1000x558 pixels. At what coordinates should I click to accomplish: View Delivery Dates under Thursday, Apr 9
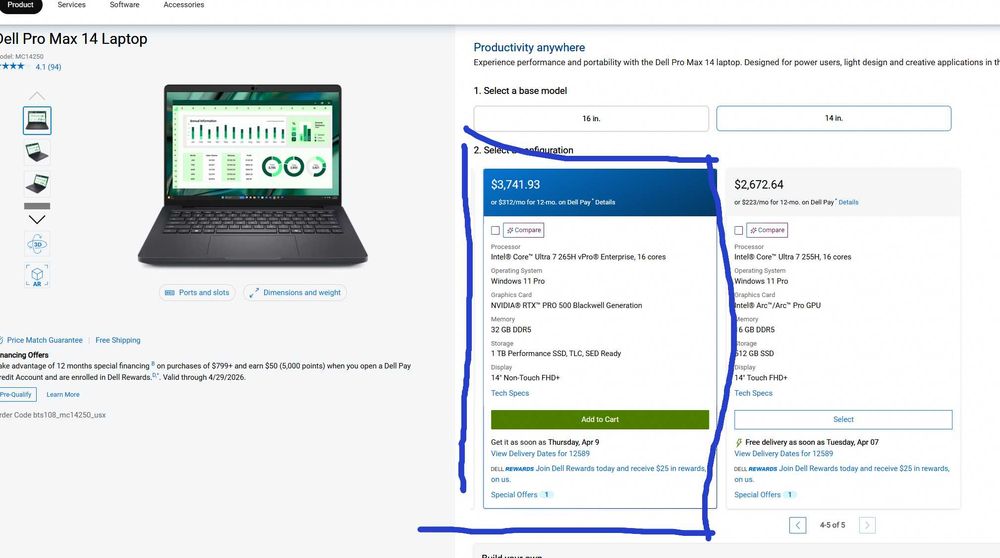coord(540,454)
